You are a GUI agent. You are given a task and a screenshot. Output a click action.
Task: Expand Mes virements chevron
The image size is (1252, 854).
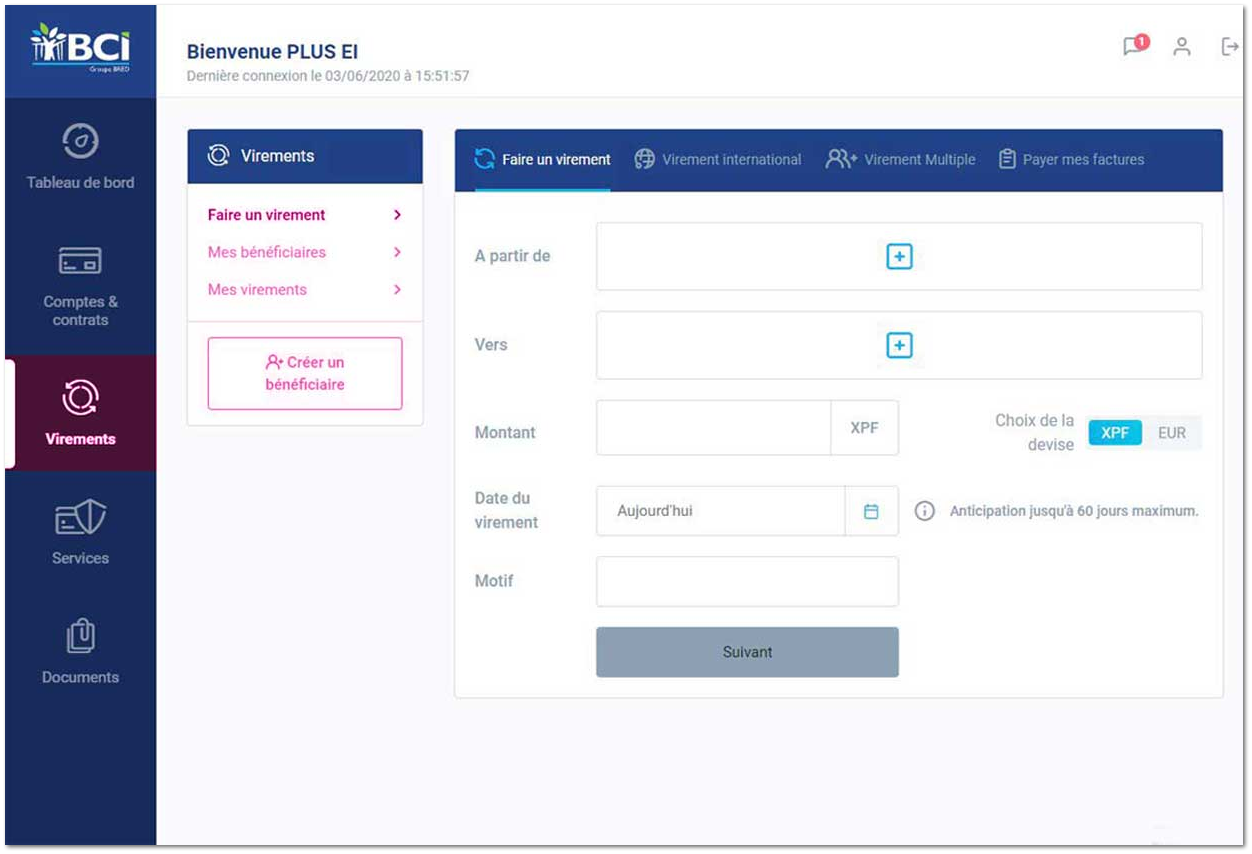click(x=397, y=289)
